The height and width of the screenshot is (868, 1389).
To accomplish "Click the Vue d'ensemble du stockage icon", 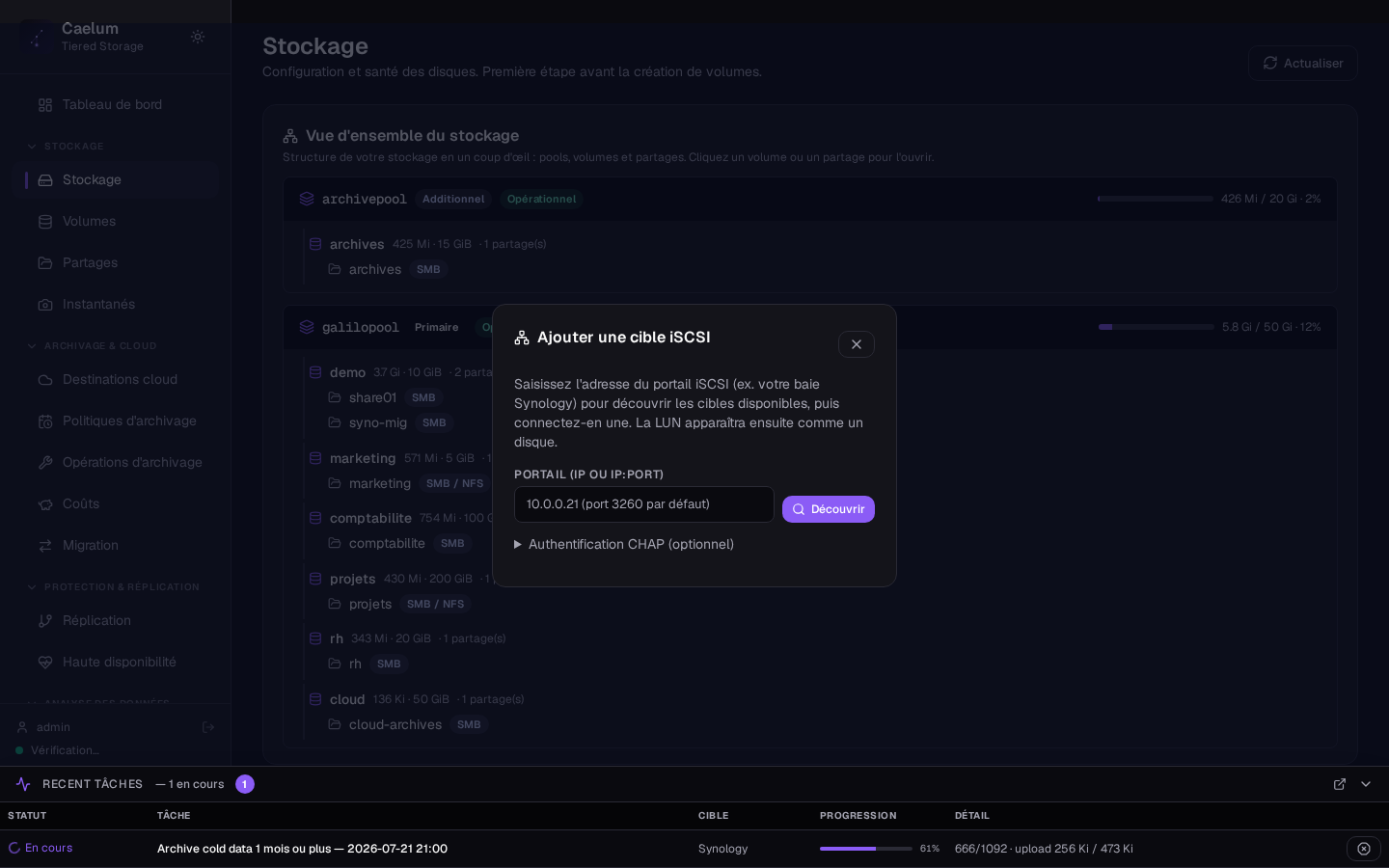I will 290,136.
